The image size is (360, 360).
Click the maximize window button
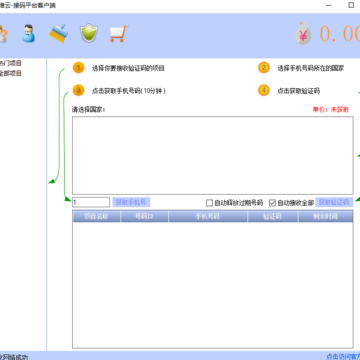[x=351, y=5]
